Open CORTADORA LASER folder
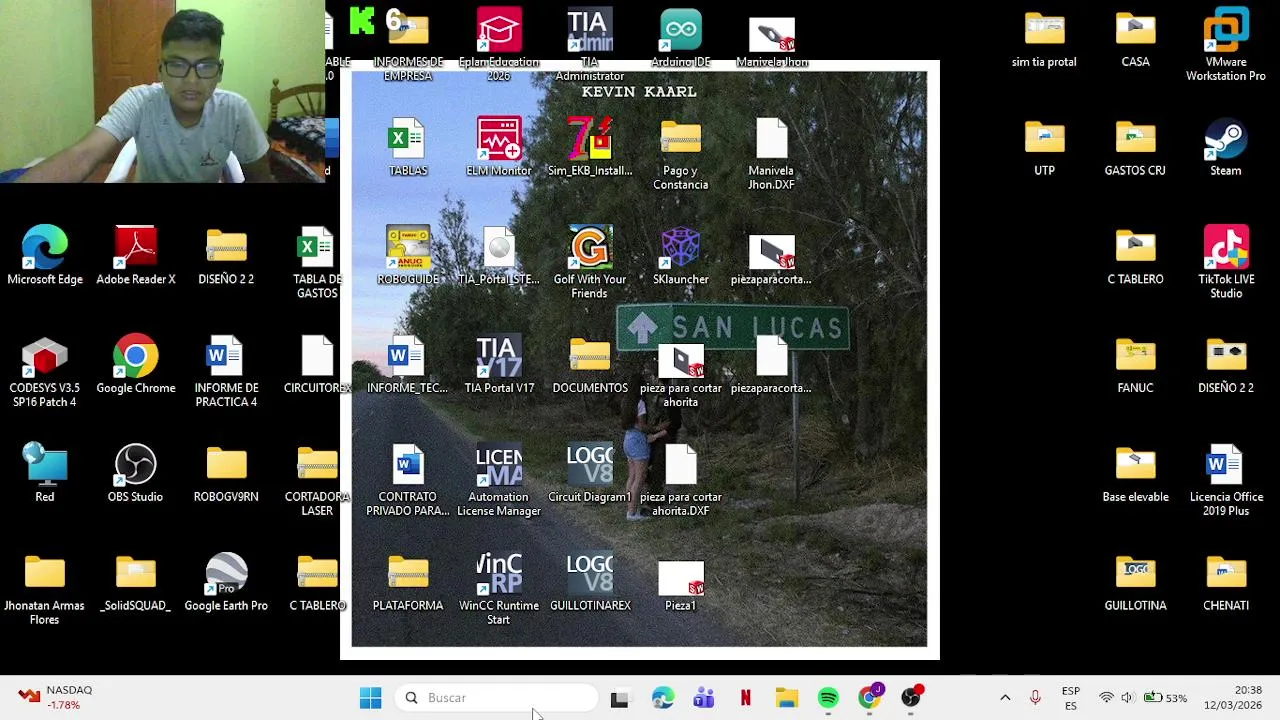Viewport: 1280px width, 720px height. pyautogui.click(x=317, y=481)
